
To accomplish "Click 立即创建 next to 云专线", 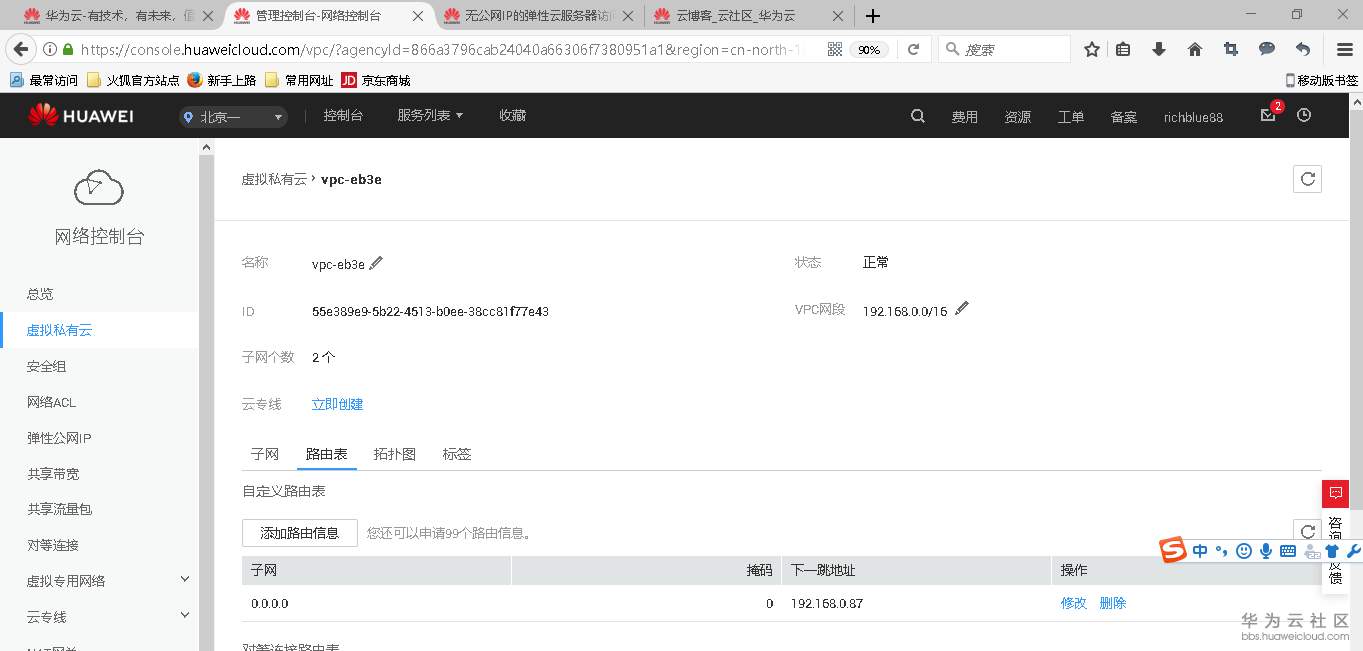I will click(337, 403).
